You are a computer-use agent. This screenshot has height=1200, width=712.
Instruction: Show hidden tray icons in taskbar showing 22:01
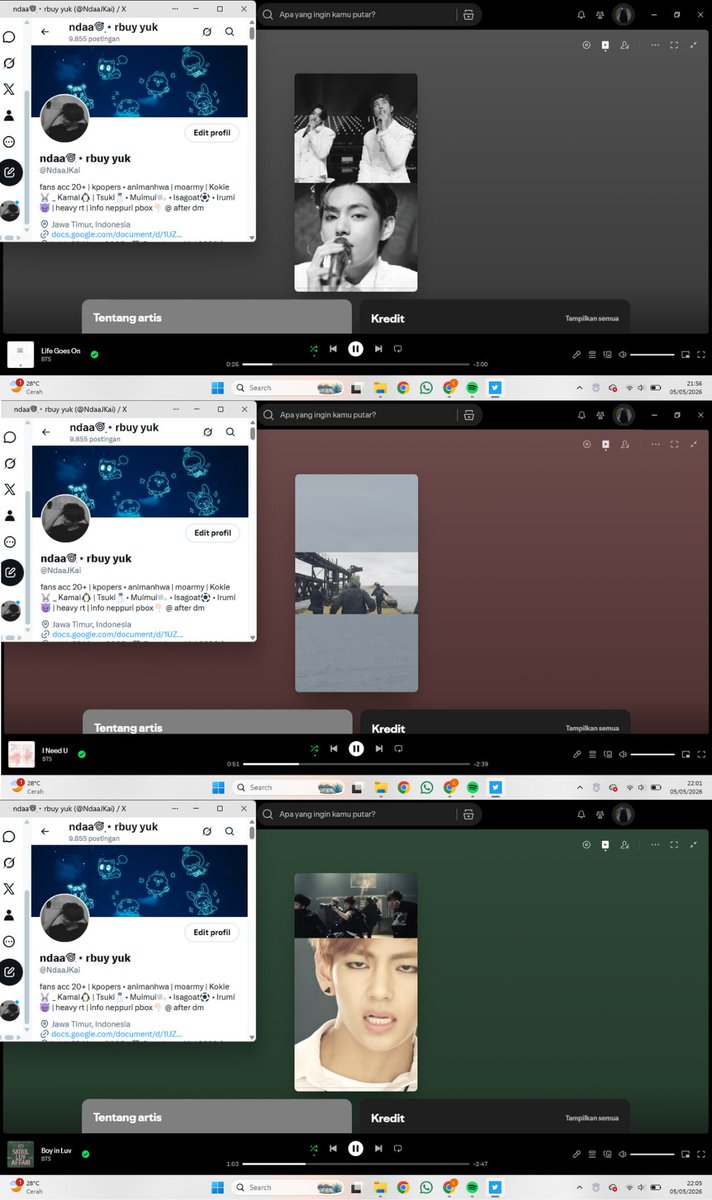579,787
